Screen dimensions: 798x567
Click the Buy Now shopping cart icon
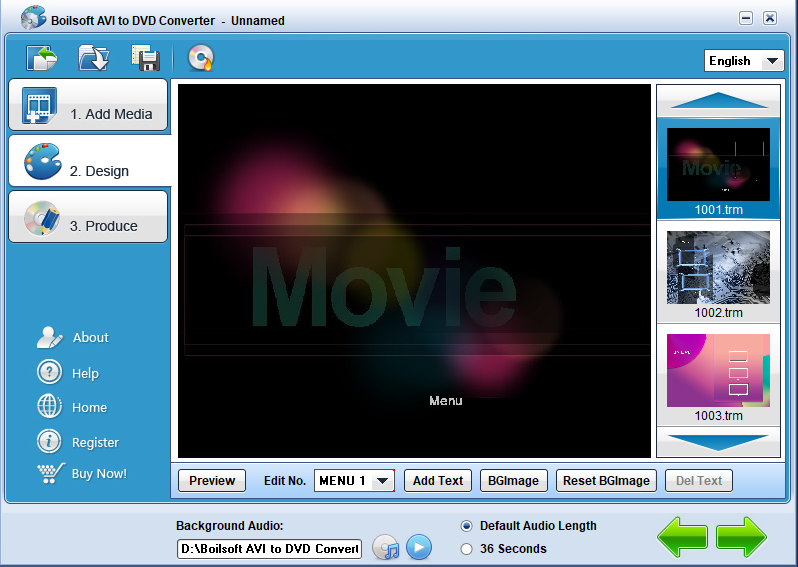click(x=51, y=473)
